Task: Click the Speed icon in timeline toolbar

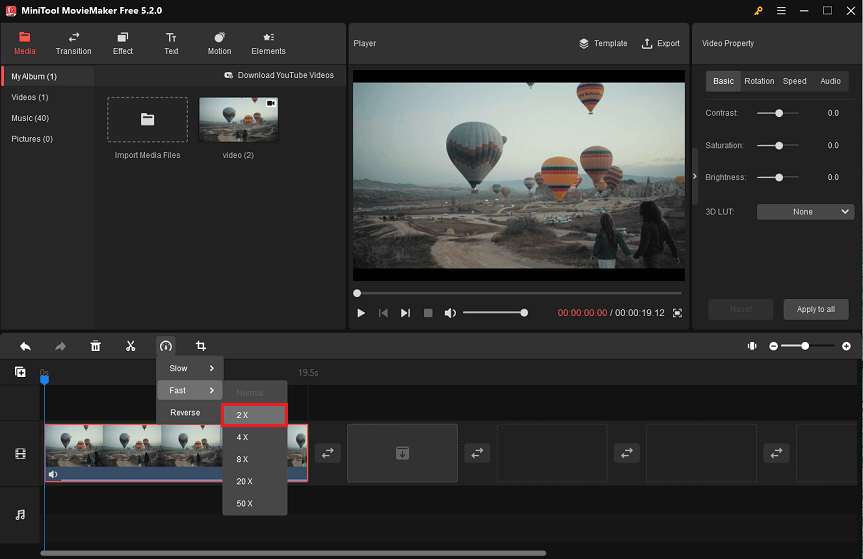Action: point(166,346)
